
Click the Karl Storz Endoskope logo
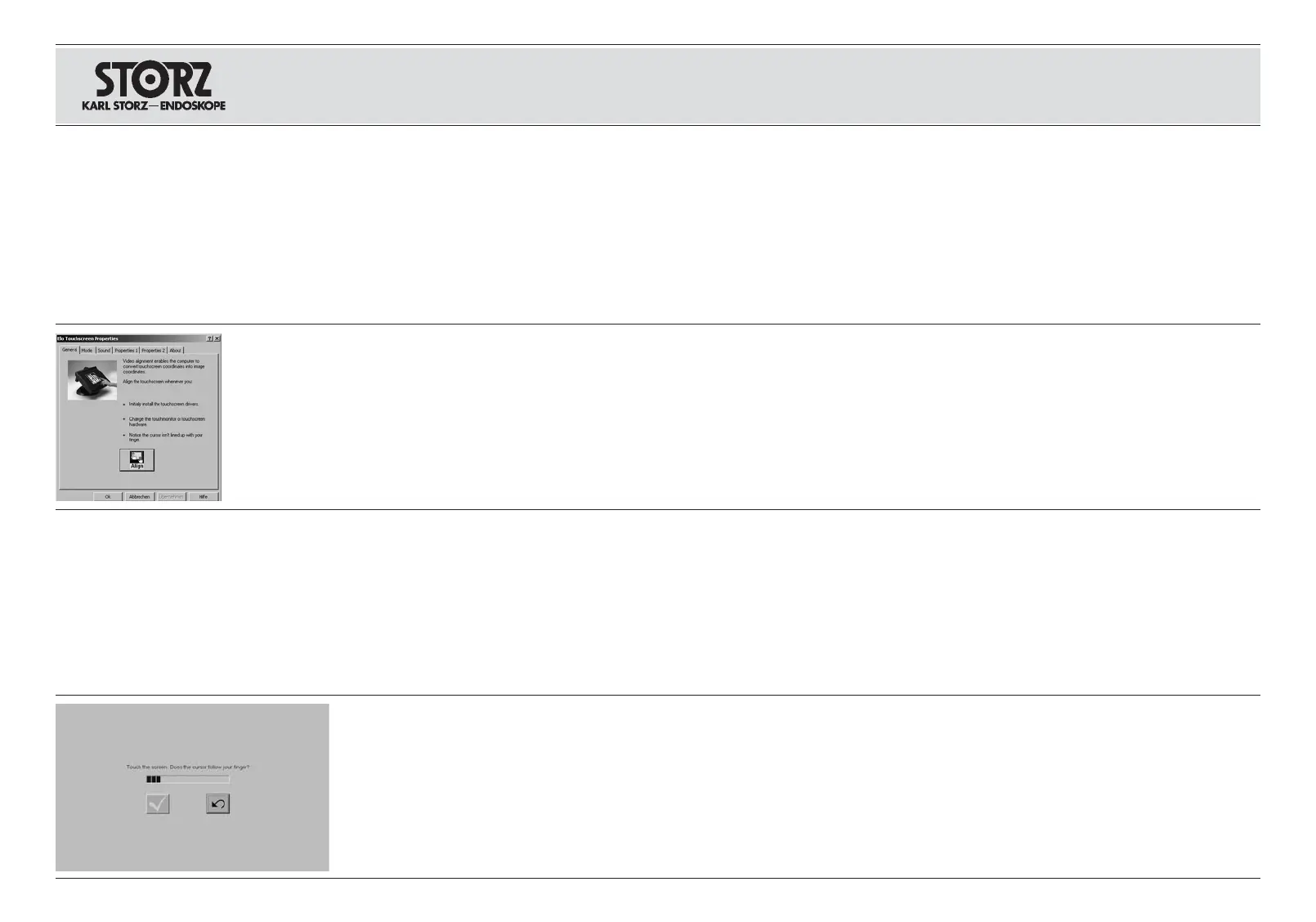pyautogui.click(x=154, y=86)
